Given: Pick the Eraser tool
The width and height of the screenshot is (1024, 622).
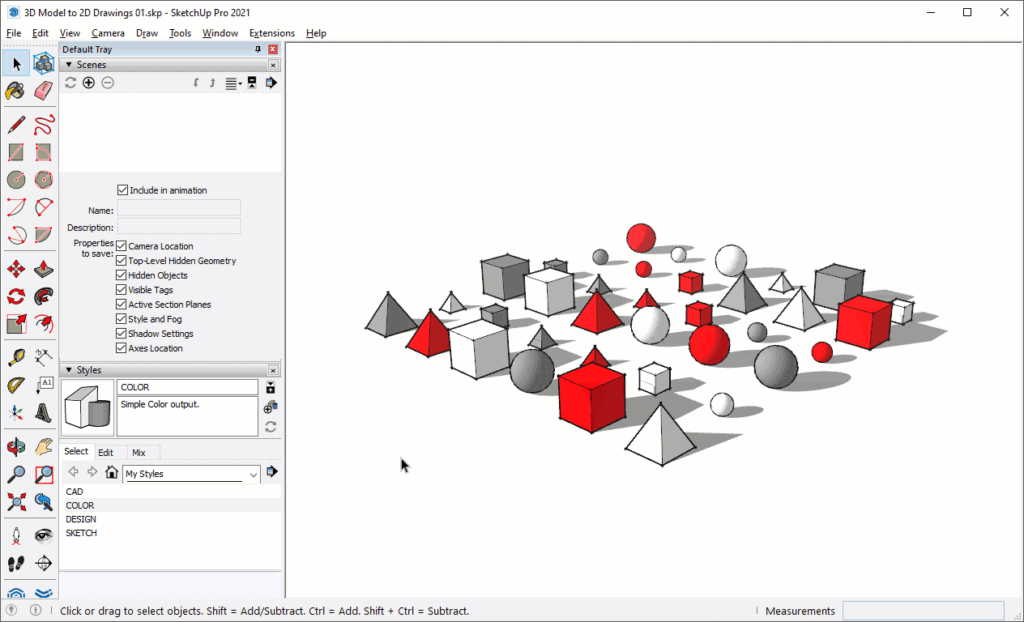Looking at the screenshot, I should pyautogui.click(x=43, y=91).
